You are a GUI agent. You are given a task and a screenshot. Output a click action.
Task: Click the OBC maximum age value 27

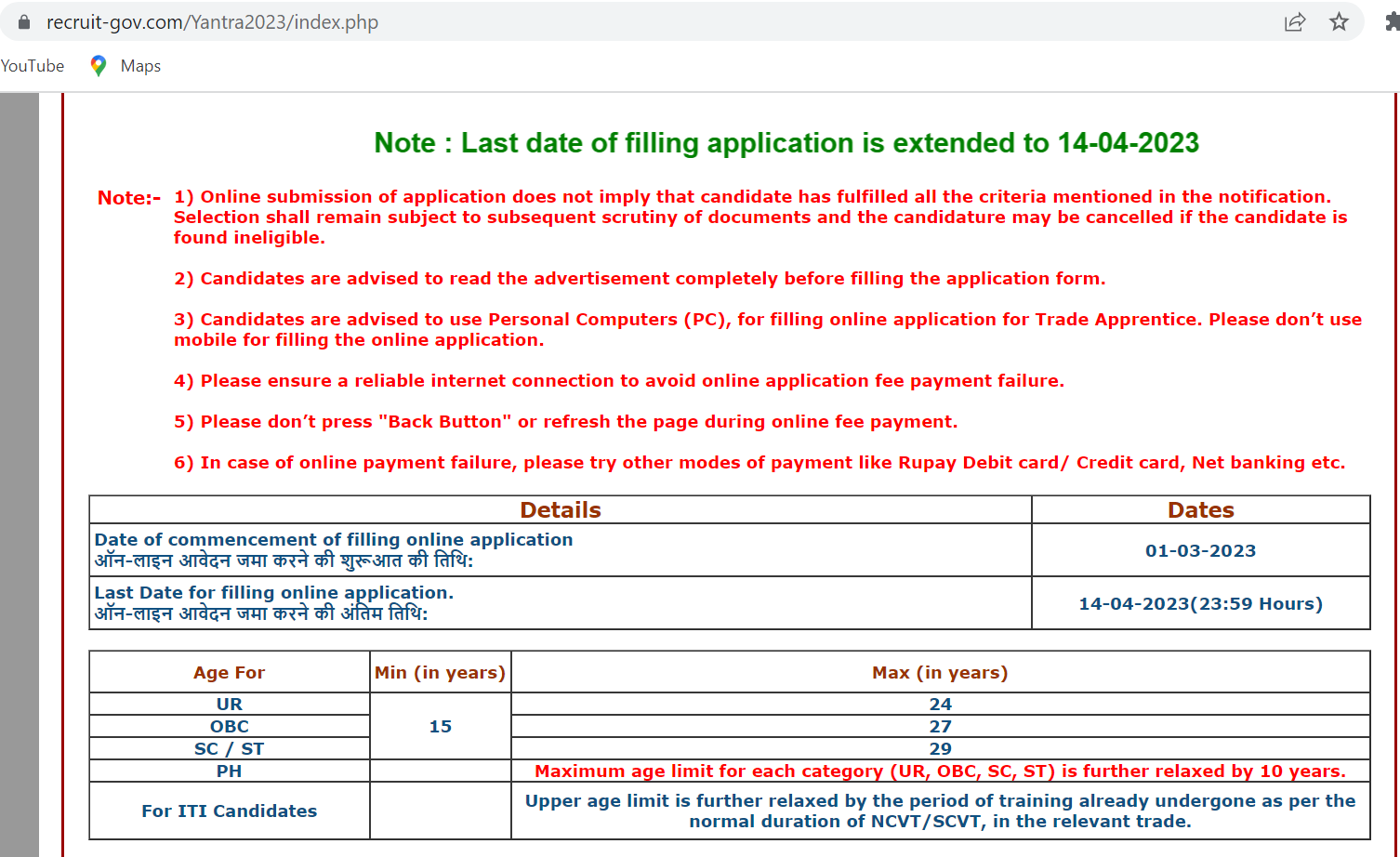click(x=940, y=726)
